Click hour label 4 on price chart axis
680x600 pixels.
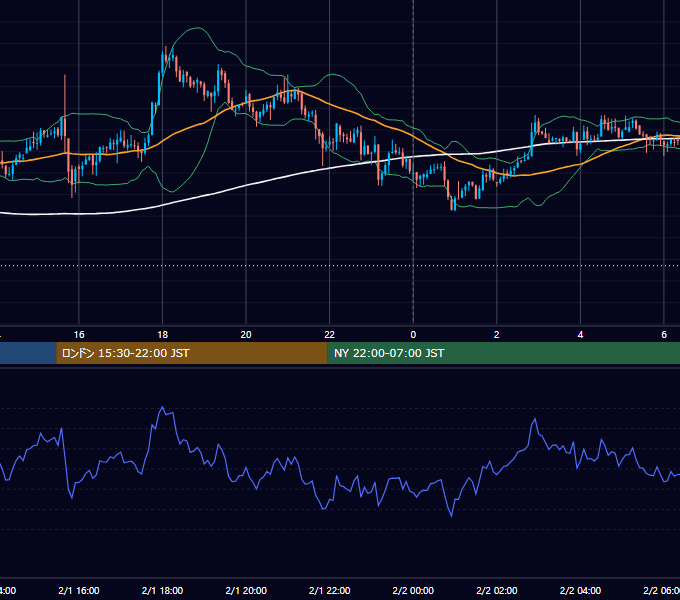coord(580,335)
